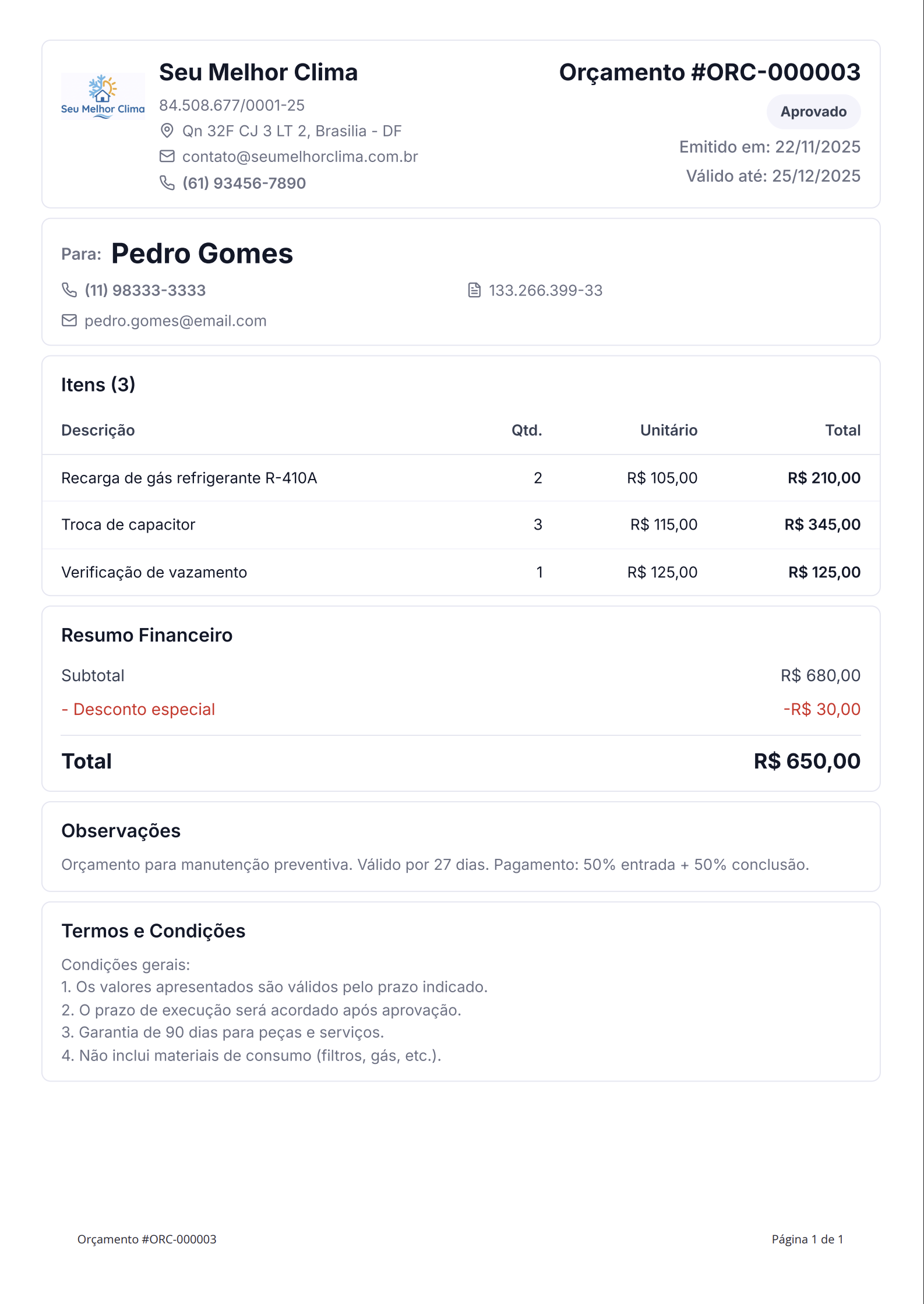Click the company phone handset icon
This screenshot has width=924, height=1304.
[x=167, y=183]
